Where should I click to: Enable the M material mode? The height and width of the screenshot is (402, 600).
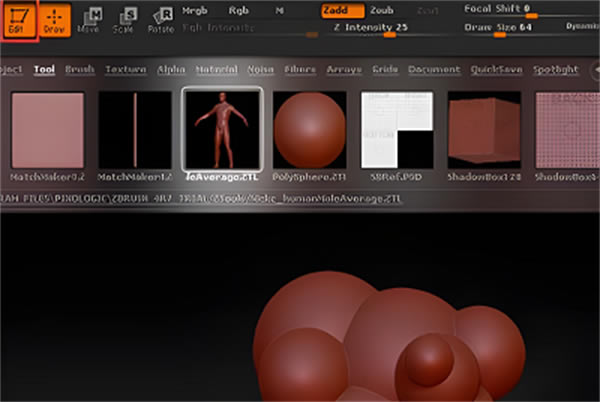point(280,11)
